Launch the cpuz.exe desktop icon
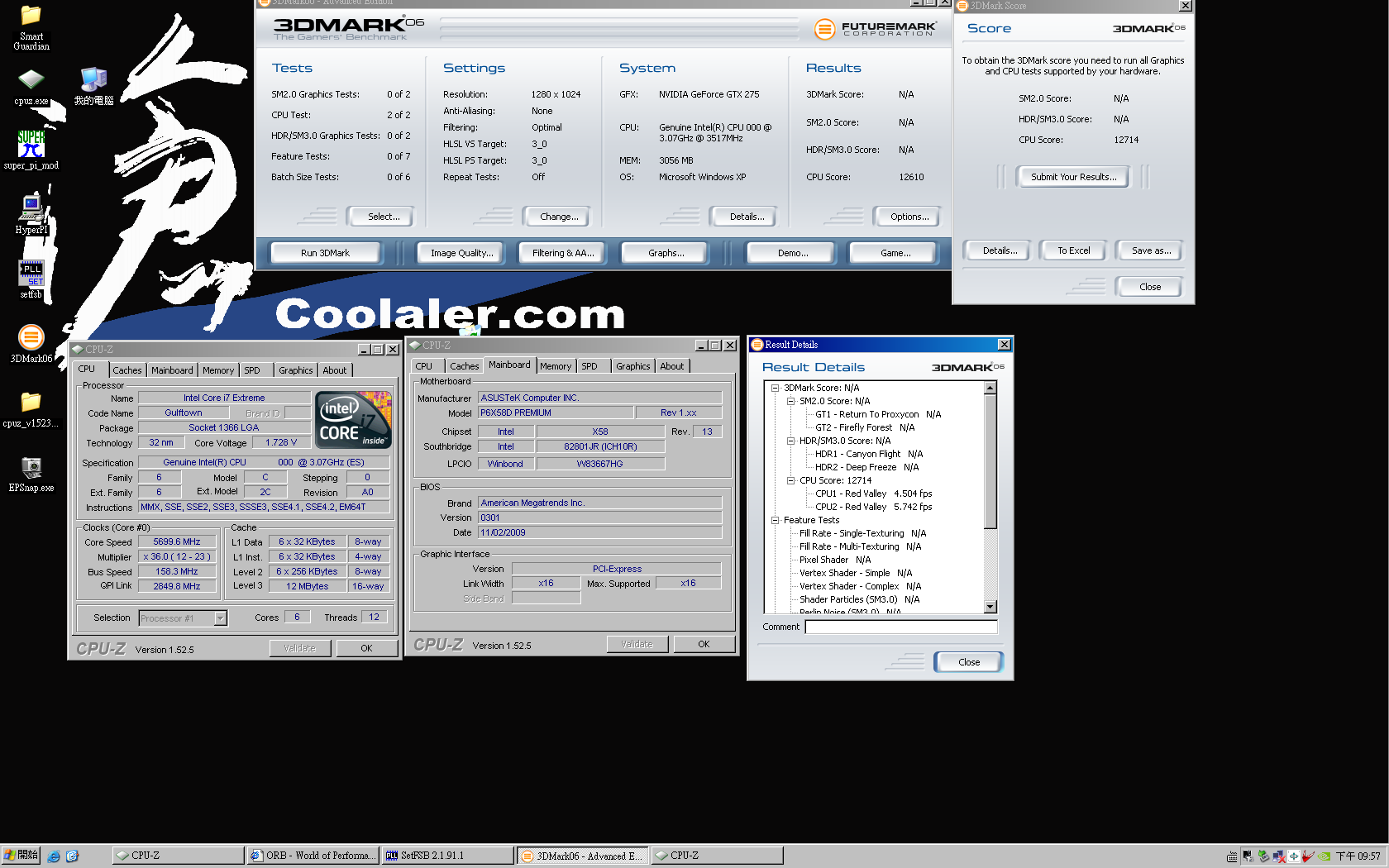1389x868 pixels. 31,80
